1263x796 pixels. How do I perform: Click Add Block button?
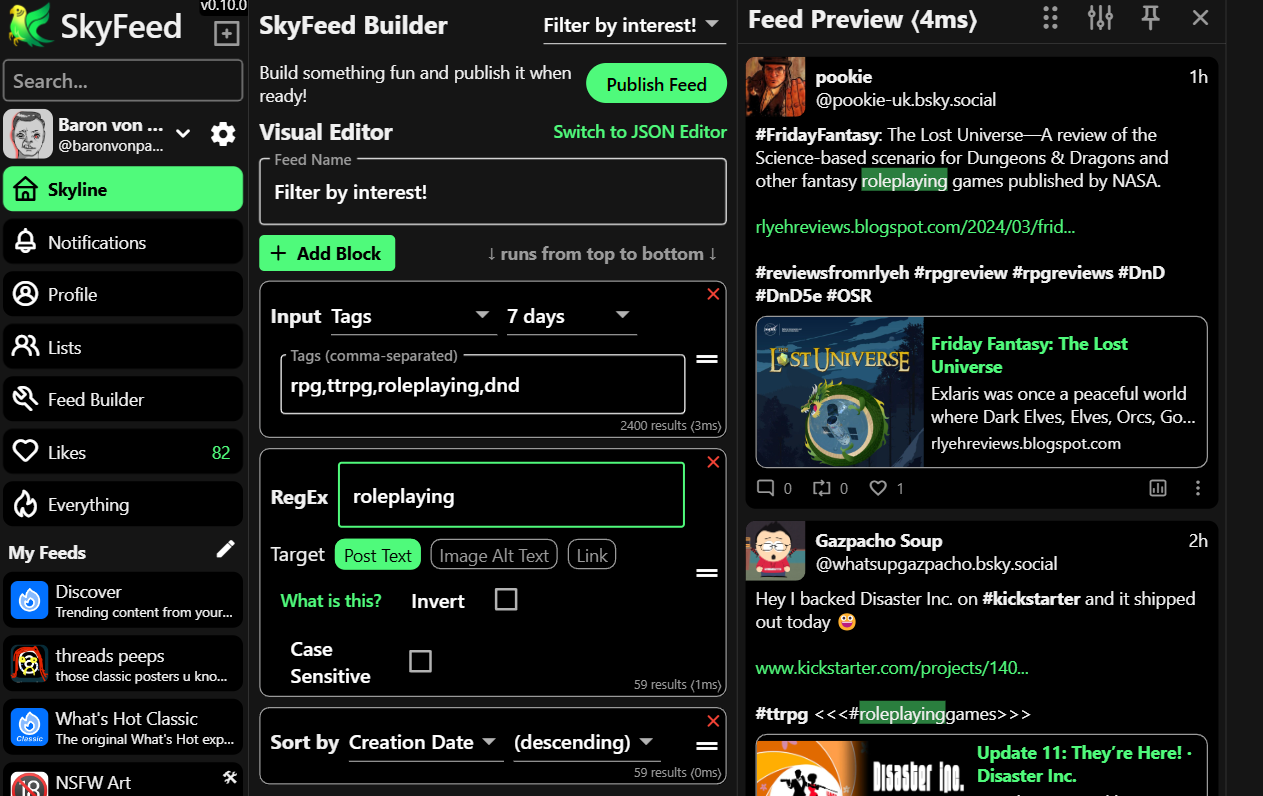point(327,253)
